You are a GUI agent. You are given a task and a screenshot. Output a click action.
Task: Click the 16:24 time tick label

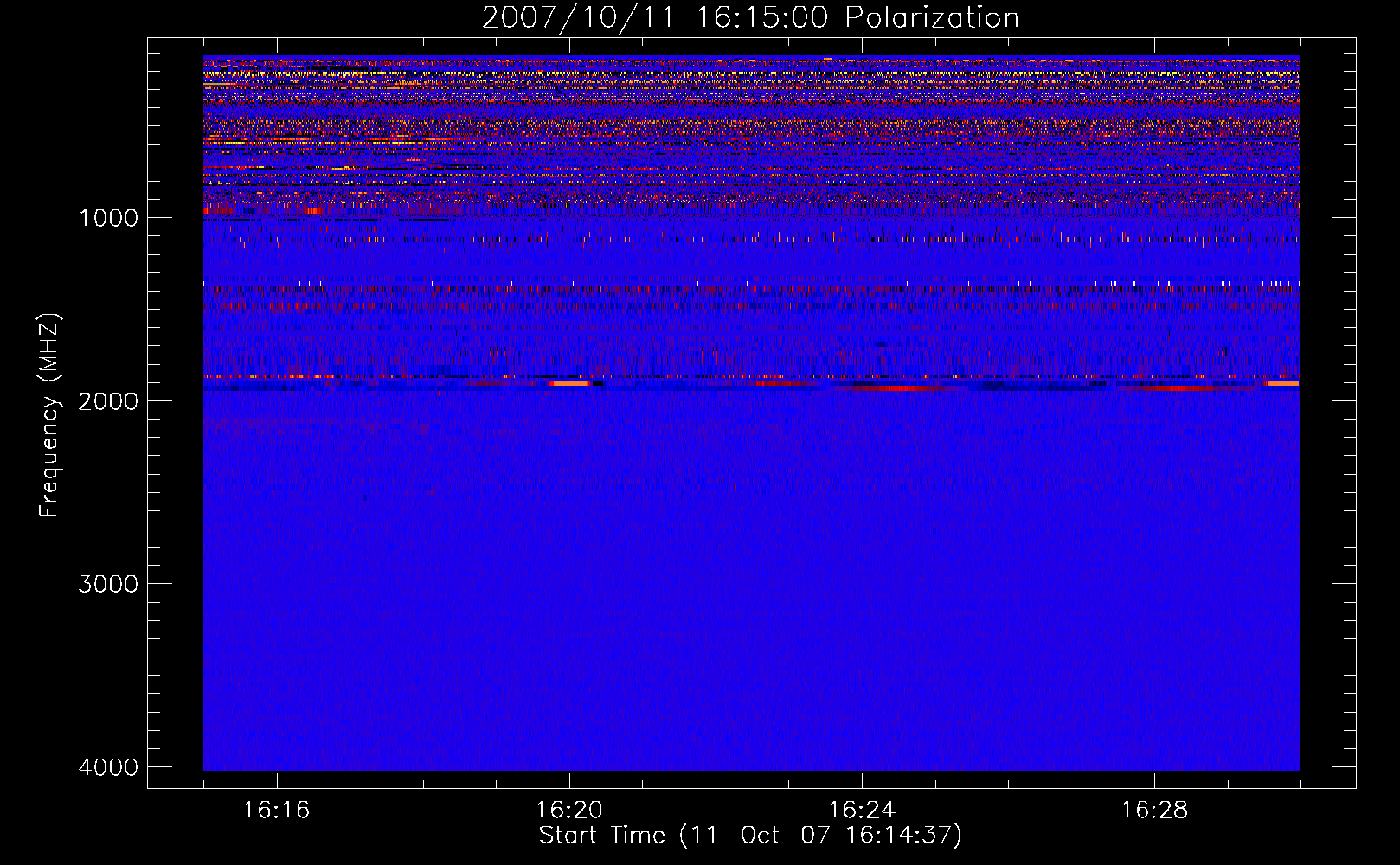pos(862,810)
